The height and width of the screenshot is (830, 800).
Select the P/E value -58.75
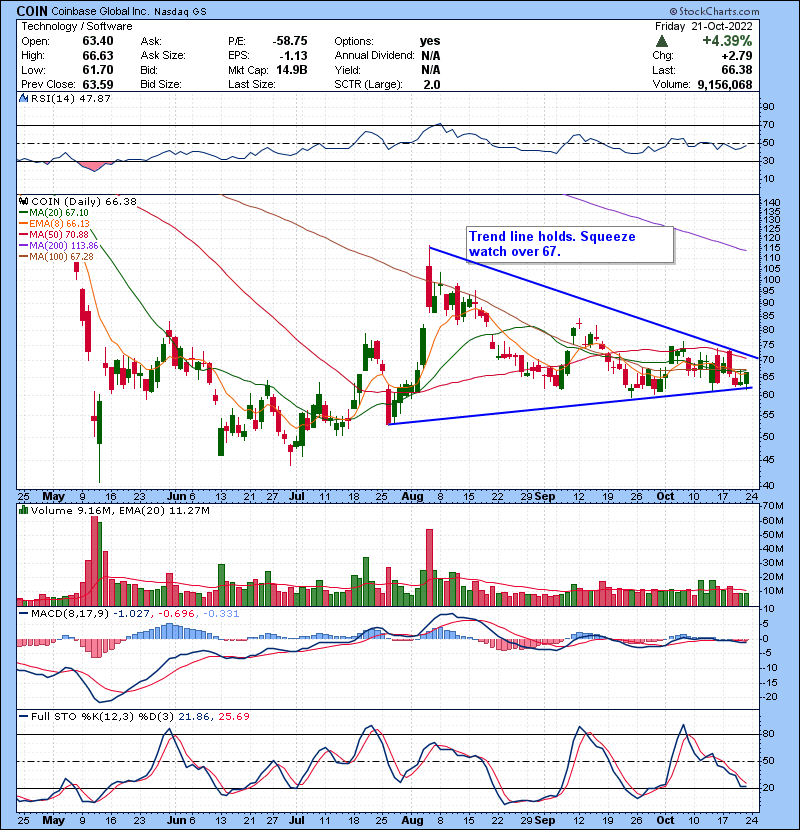point(290,41)
